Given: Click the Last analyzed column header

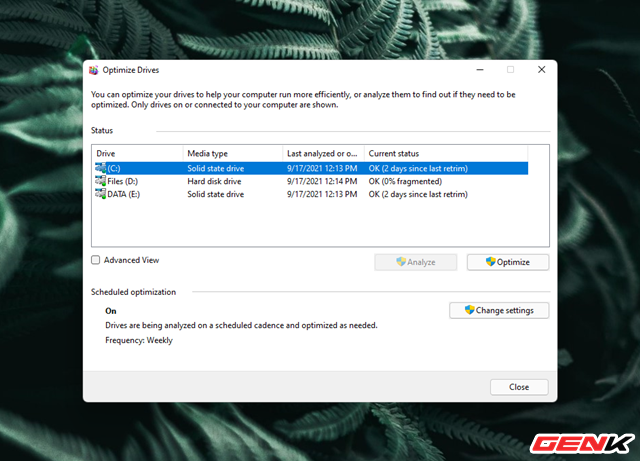Looking at the screenshot, I should pyautogui.click(x=322, y=152).
